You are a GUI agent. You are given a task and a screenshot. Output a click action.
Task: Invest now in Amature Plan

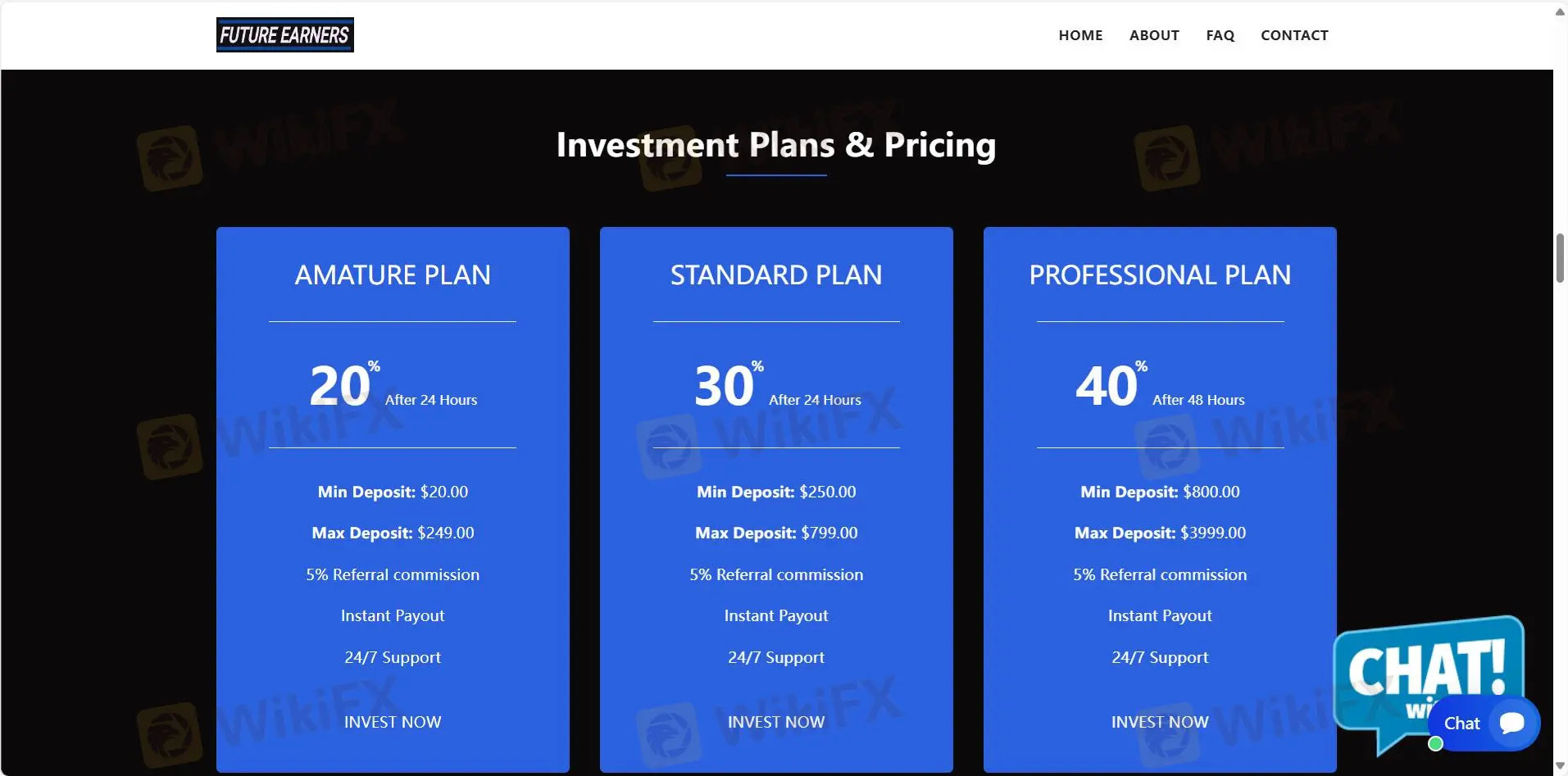click(393, 722)
